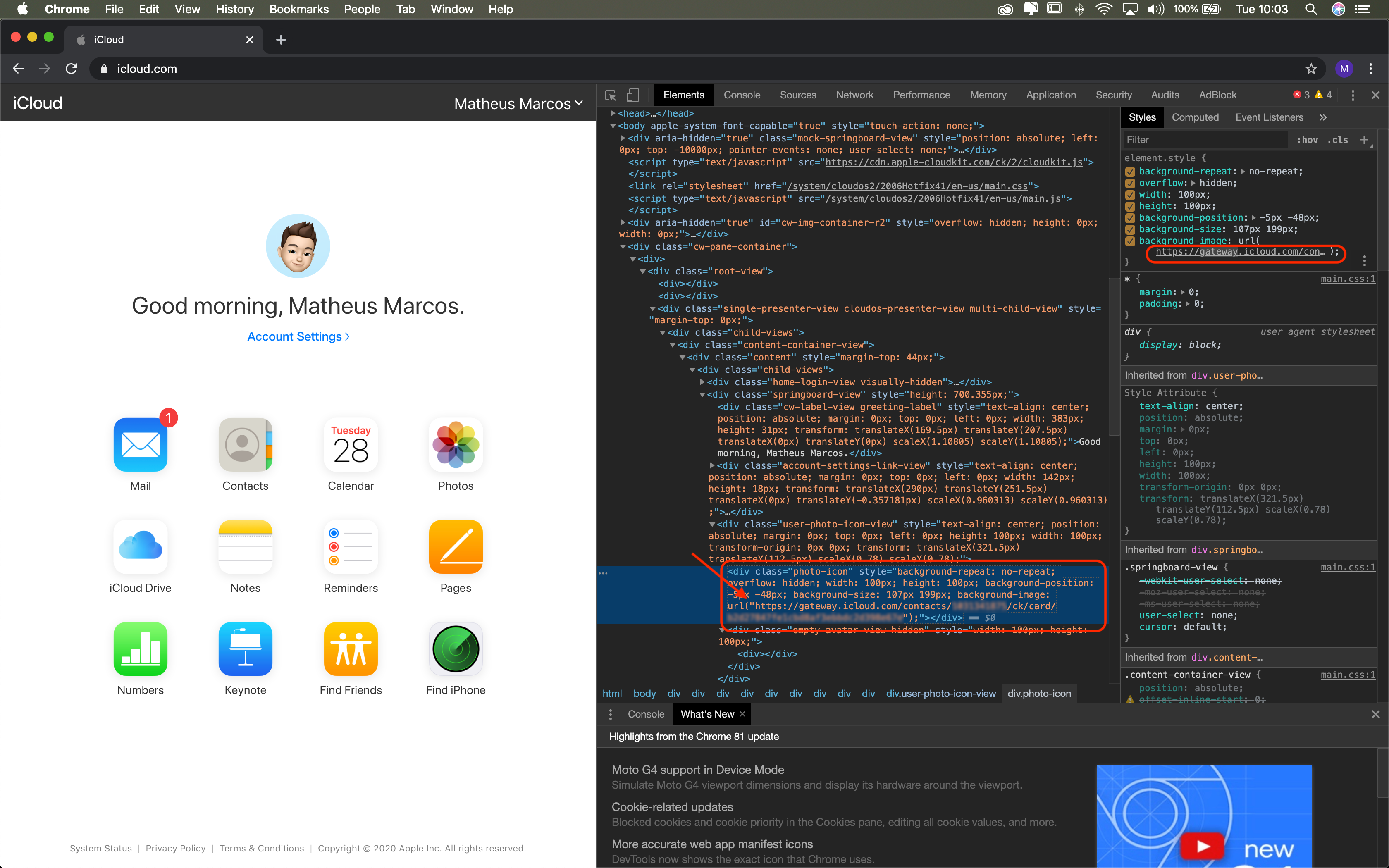This screenshot has width=1389, height=868.
Task: Open the Matheus Marcos account dropdown
Action: click(x=518, y=103)
